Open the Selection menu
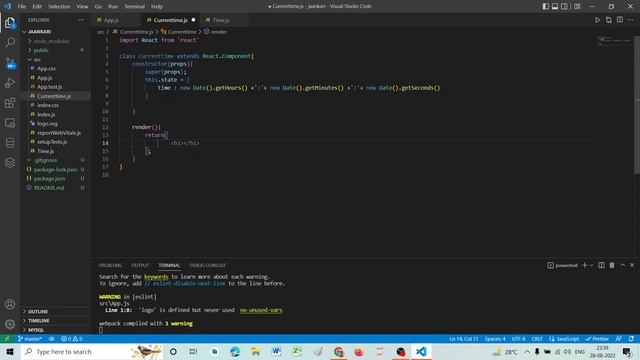The width and height of the screenshot is (640, 360). click(59, 7)
